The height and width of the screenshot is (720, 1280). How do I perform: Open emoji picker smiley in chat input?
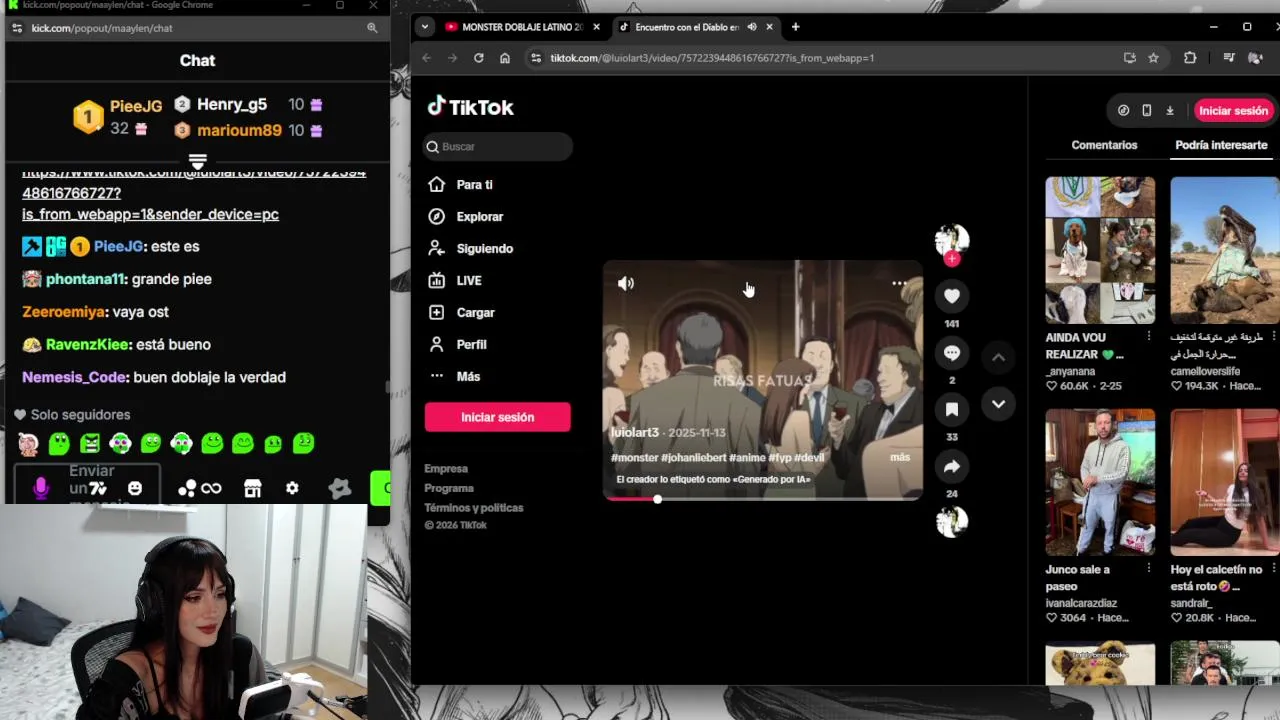click(x=135, y=488)
